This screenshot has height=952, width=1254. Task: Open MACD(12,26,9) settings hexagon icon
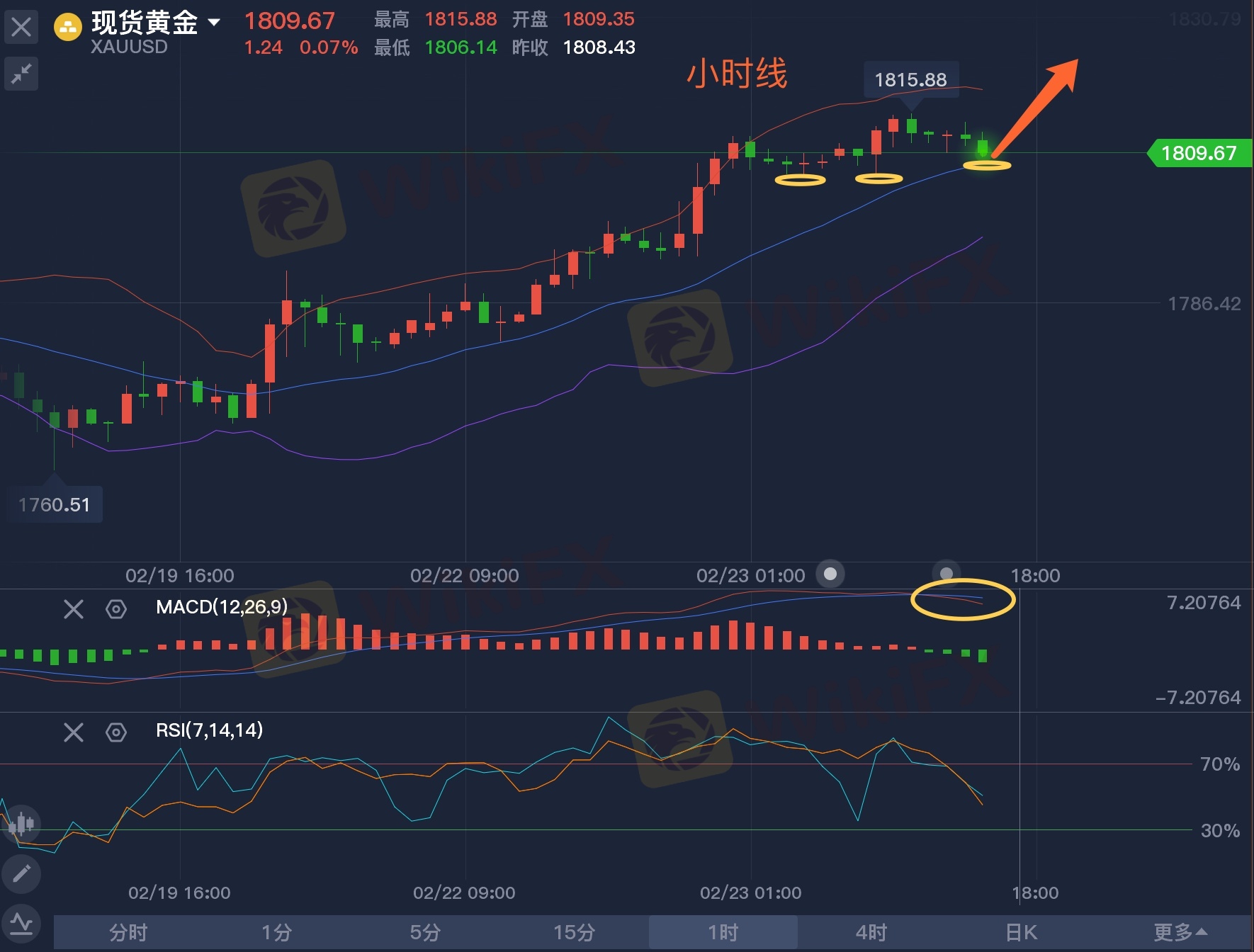(116, 609)
